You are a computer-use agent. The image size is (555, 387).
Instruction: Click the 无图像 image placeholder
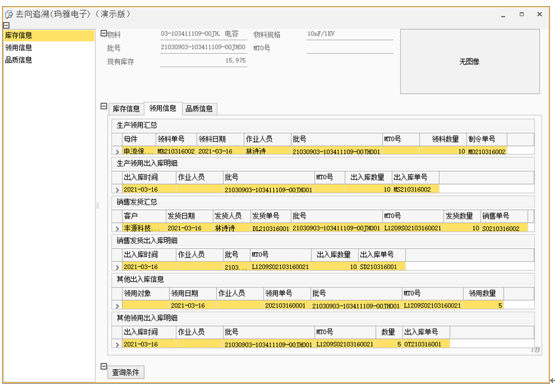pyautogui.click(x=470, y=62)
